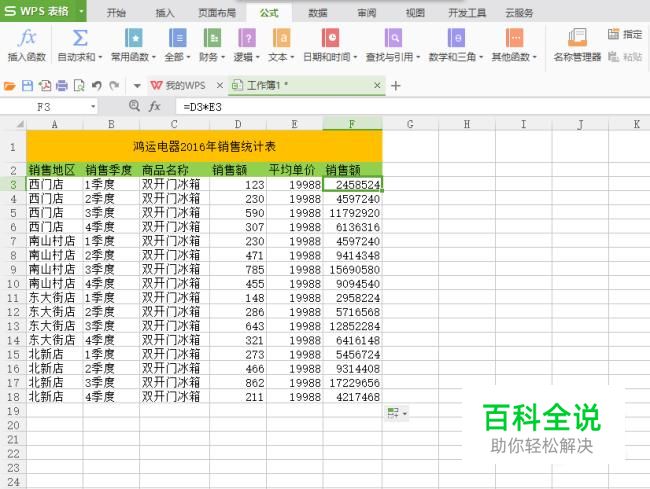Expand the 自动求和 dropdown arrow
The image size is (650, 489).
[100, 57]
